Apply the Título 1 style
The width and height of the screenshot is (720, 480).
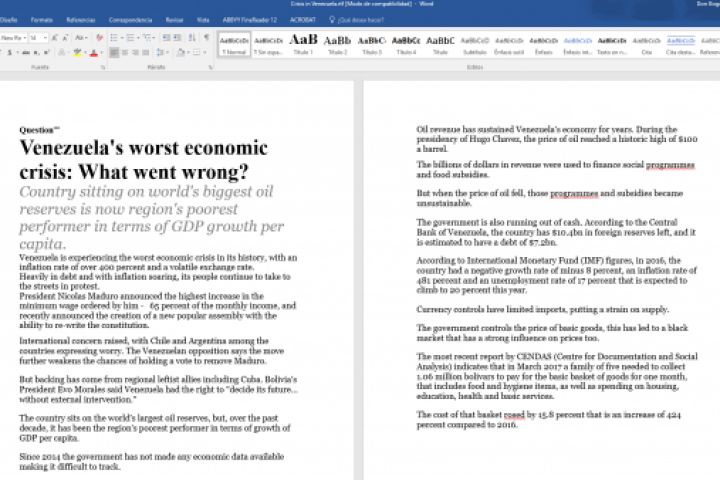tap(303, 45)
